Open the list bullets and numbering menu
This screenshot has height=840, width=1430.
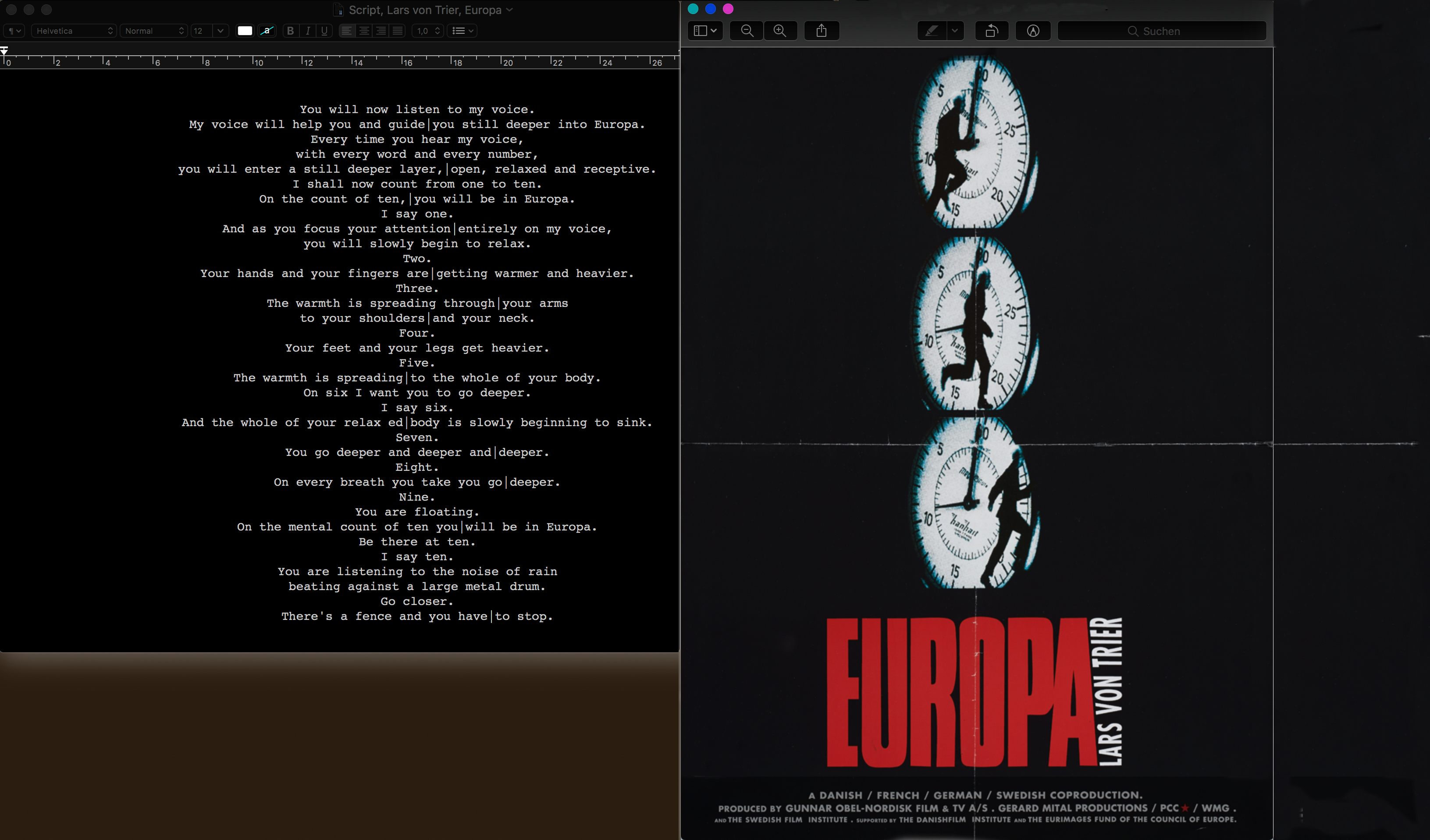[462, 31]
